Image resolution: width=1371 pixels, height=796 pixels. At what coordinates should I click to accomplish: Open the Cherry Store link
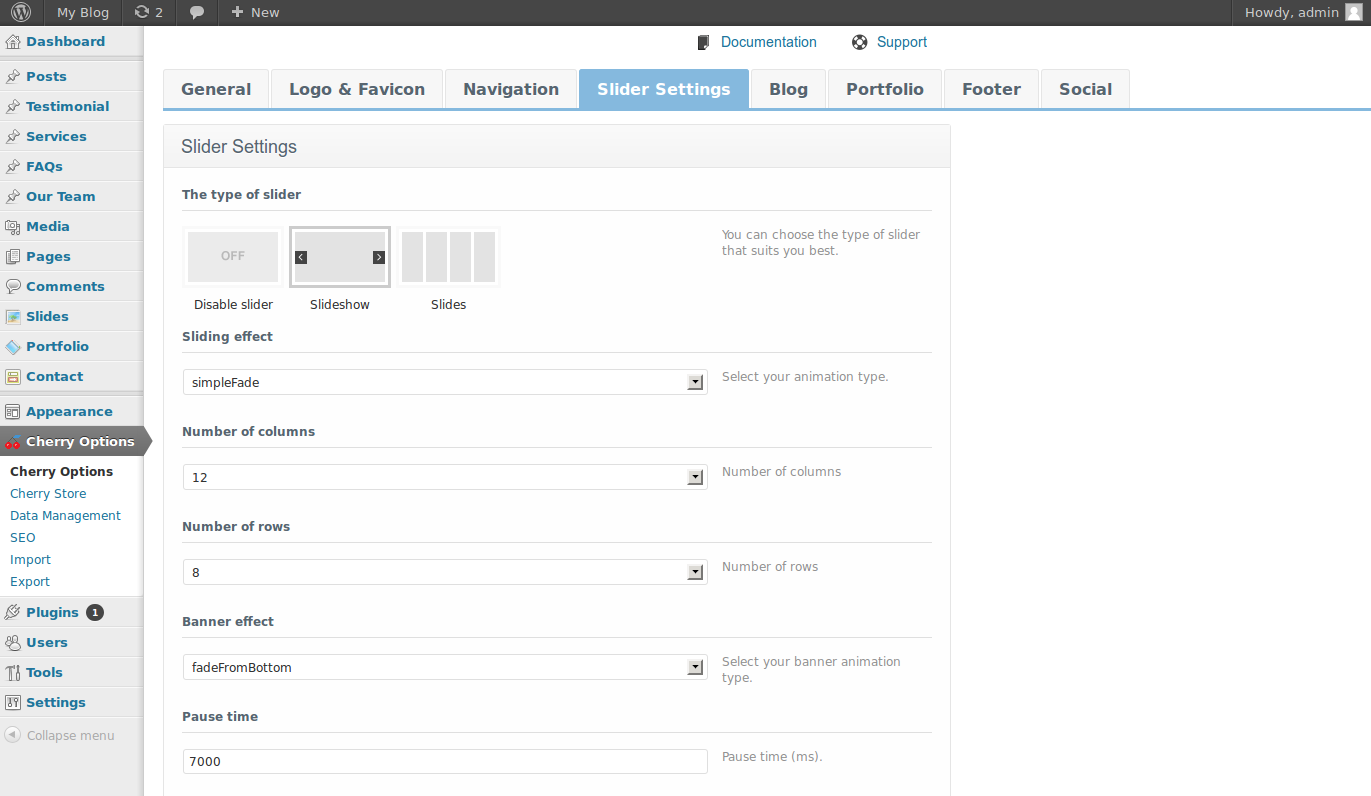point(48,494)
